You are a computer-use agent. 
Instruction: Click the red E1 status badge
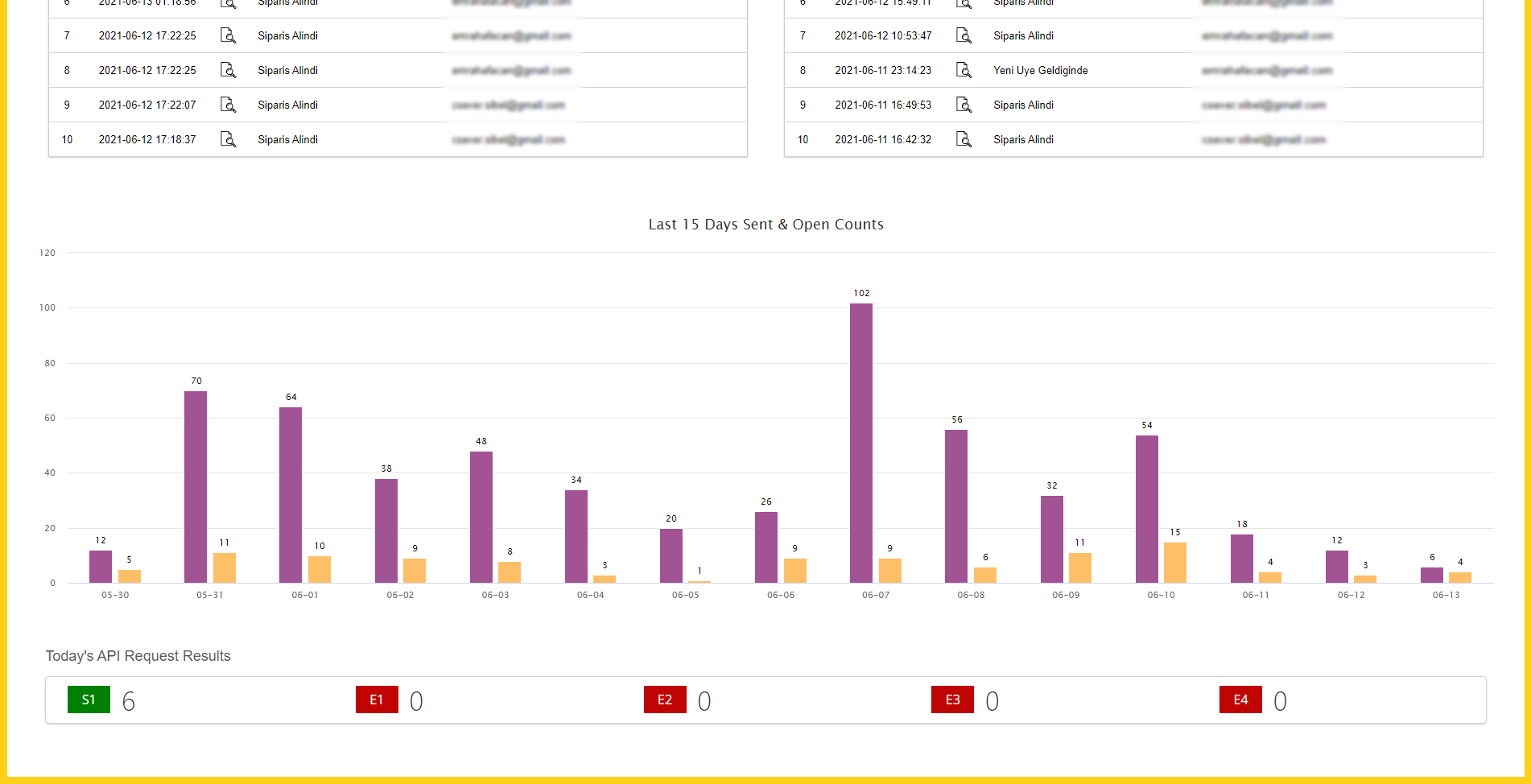point(377,699)
